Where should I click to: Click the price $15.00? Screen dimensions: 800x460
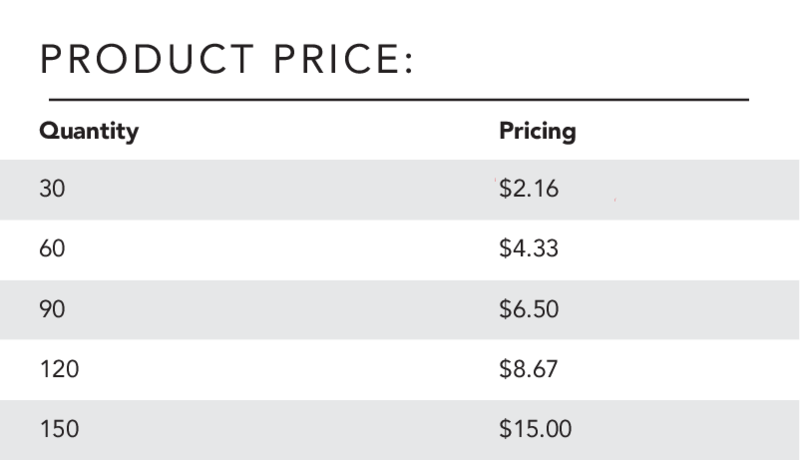click(x=535, y=428)
